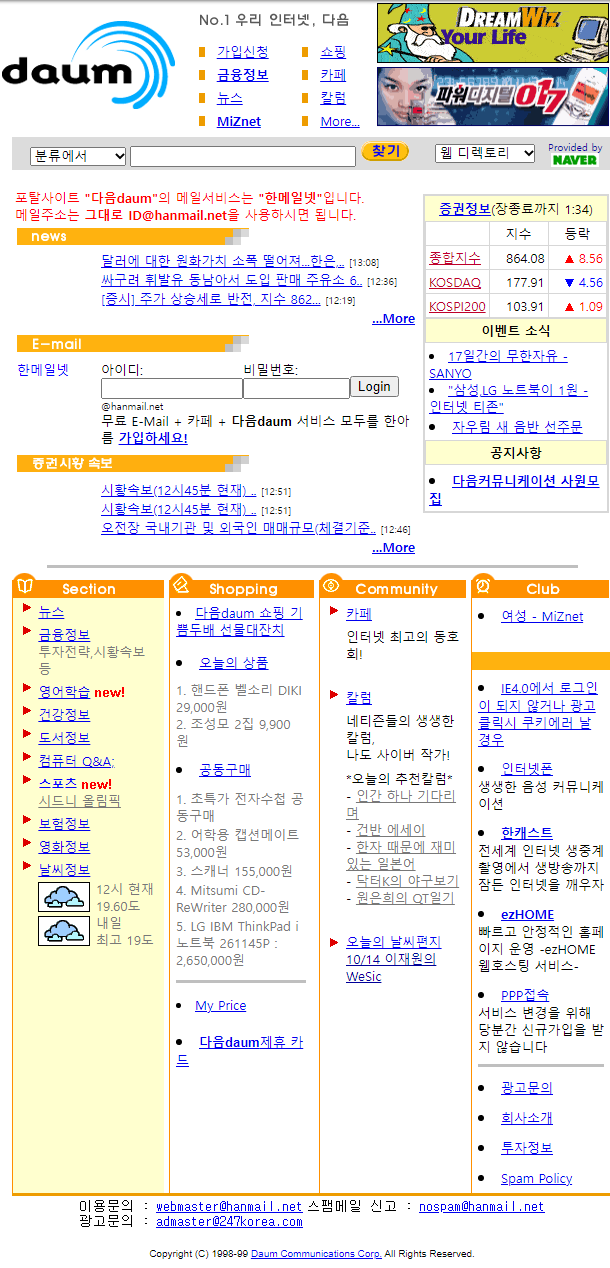
Task: Open the 달러에 대한 원화가치 news headline
Action: coord(223,261)
